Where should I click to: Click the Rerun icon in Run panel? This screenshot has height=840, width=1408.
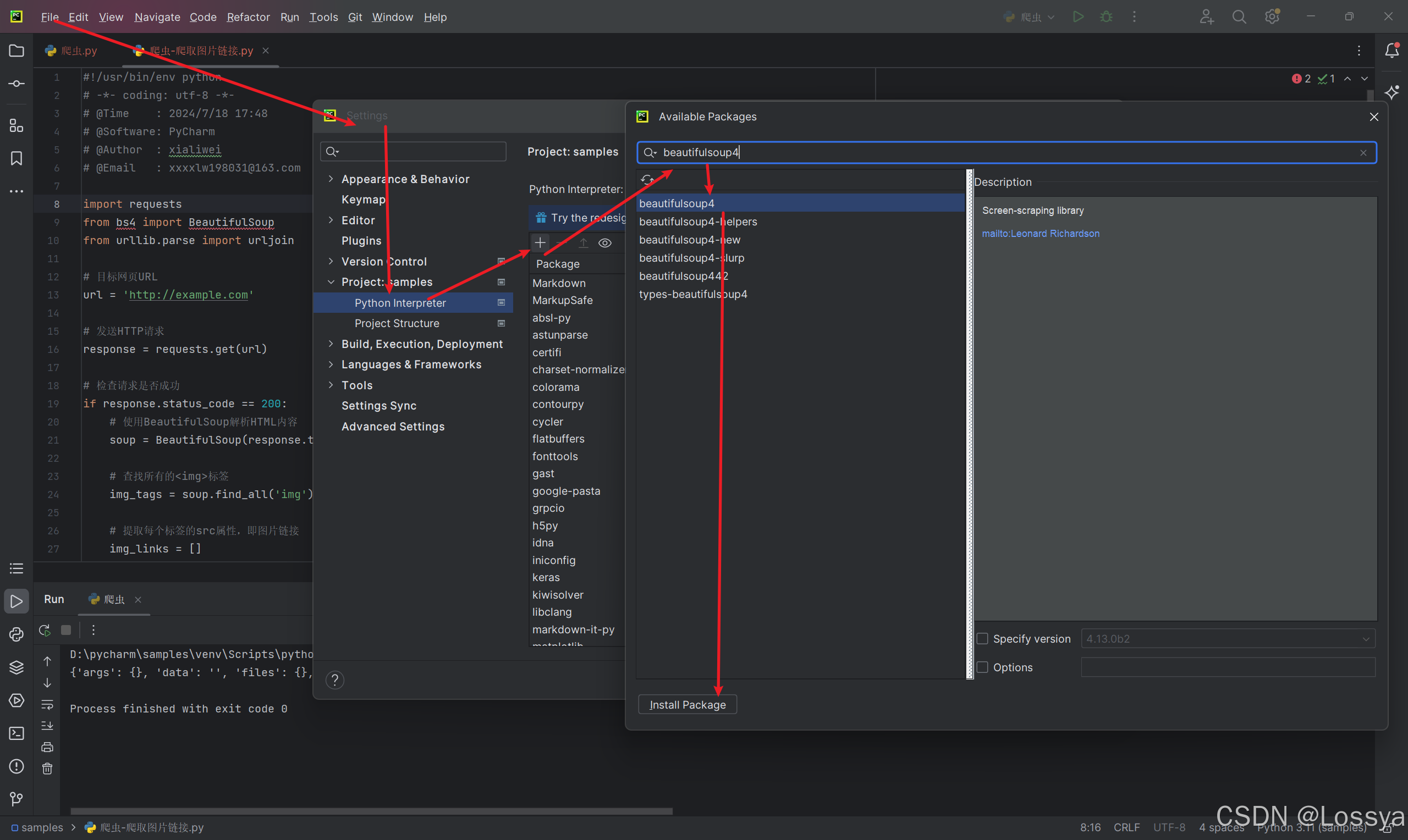(x=45, y=629)
